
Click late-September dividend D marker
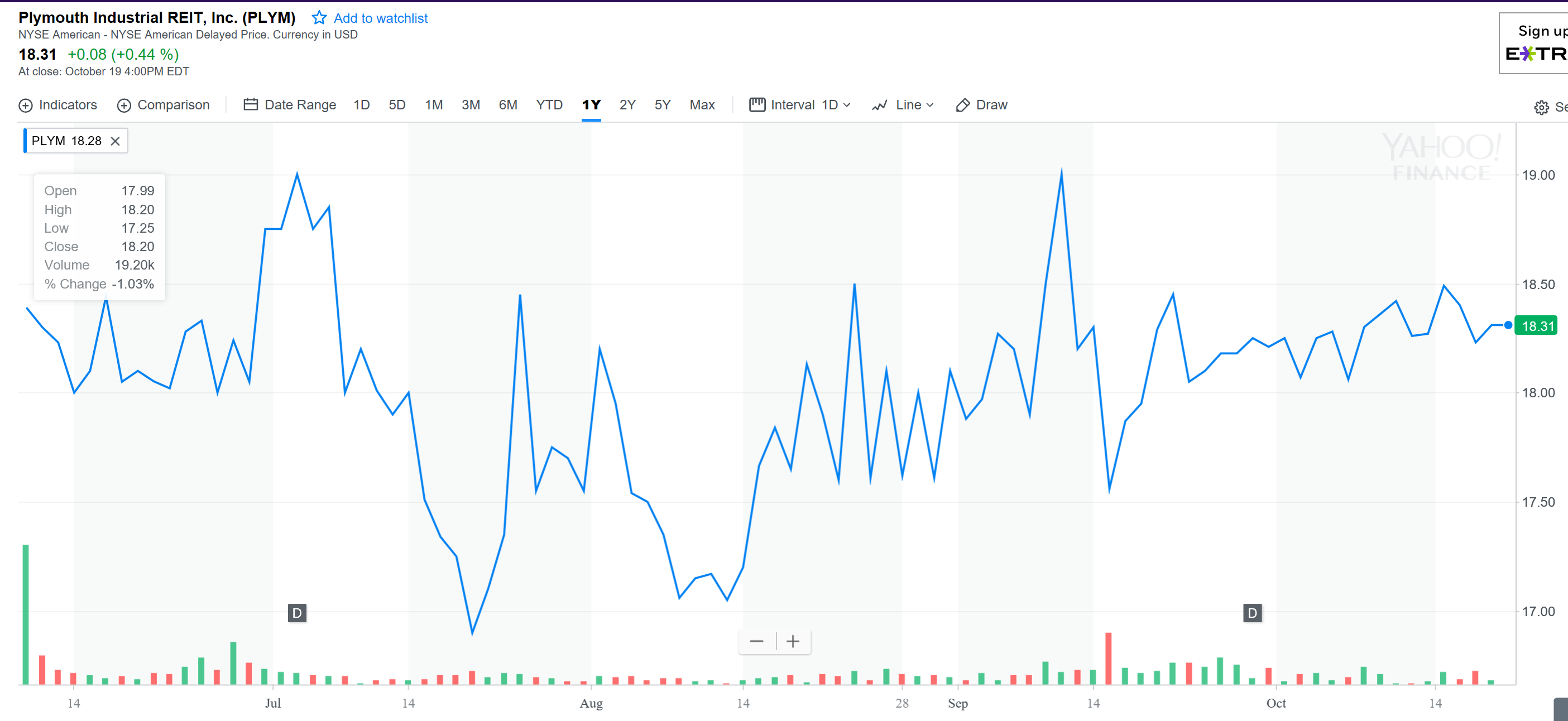1252,613
